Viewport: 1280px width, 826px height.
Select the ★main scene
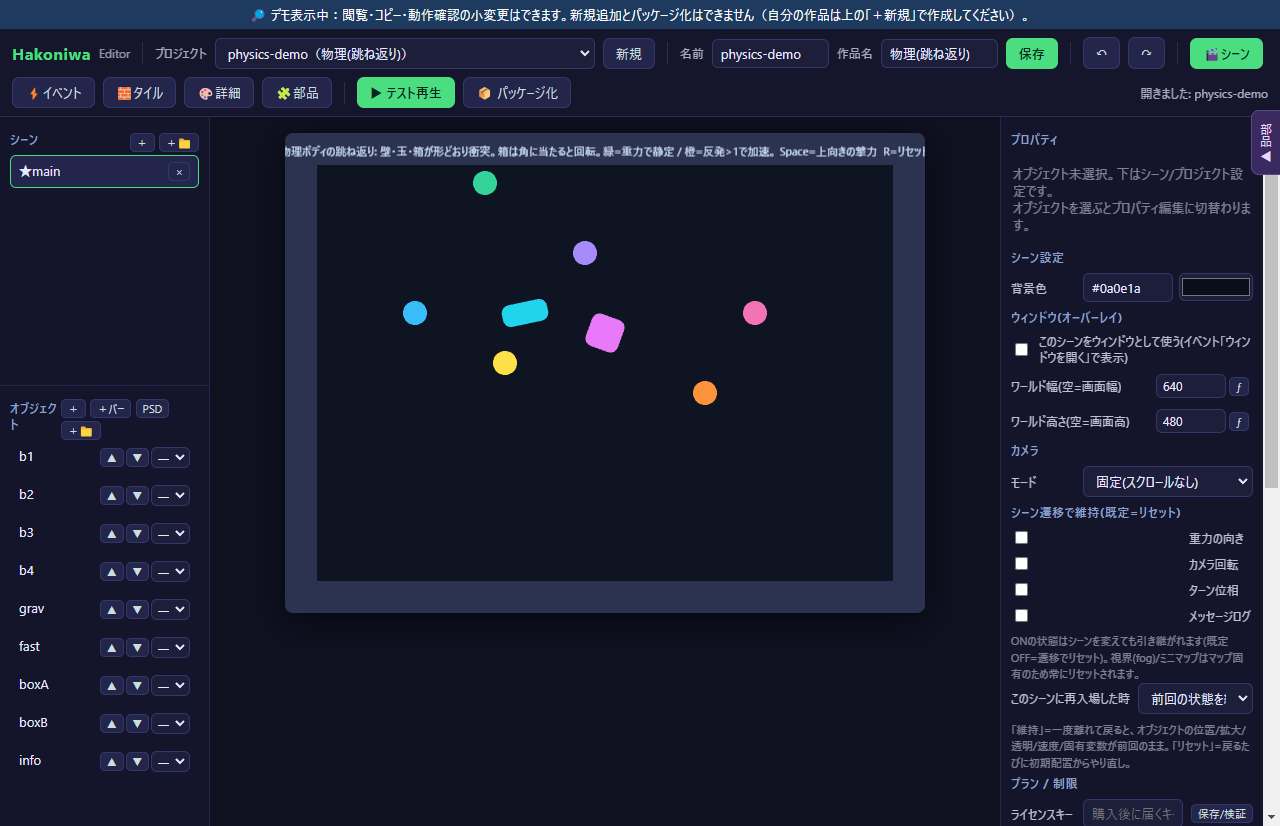(104, 172)
